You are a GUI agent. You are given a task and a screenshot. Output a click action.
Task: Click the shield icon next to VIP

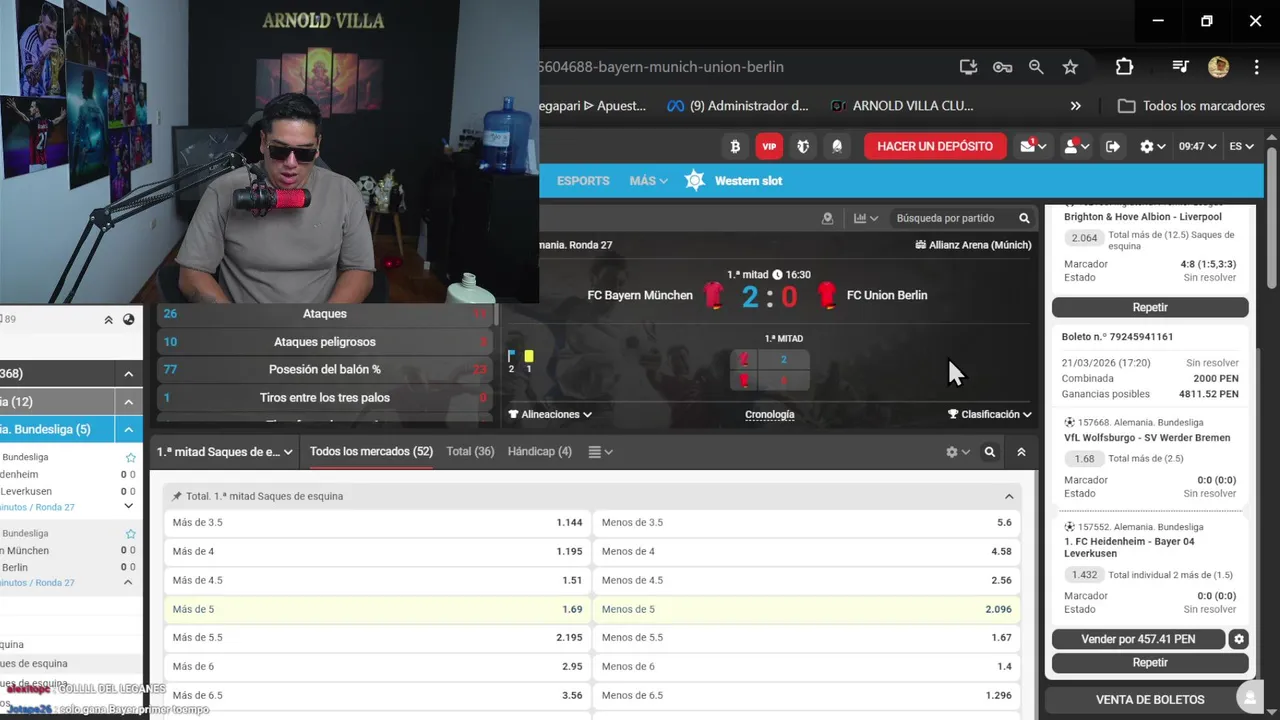click(x=803, y=146)
